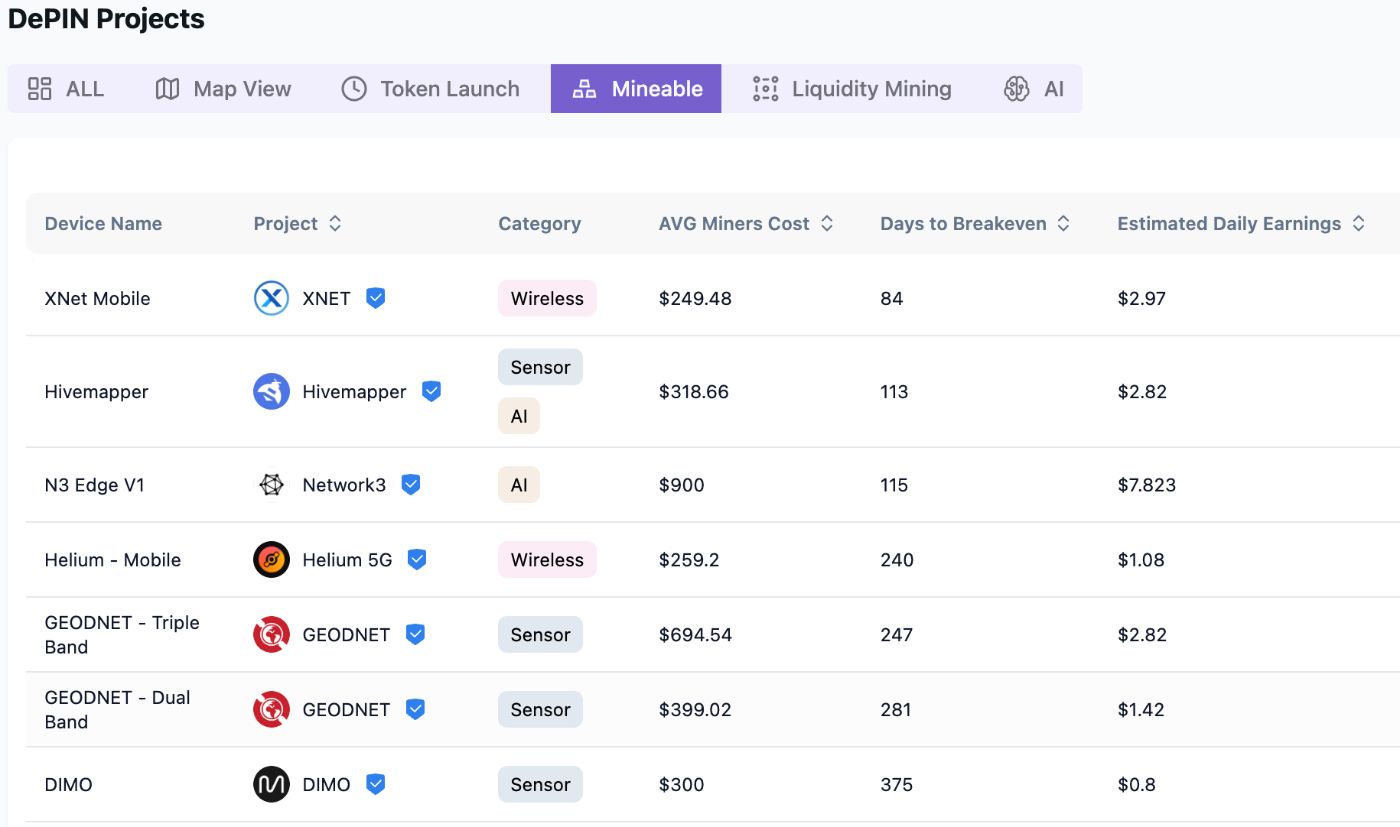Click the Network3 project logo icon
1400x827 pixels.
point(271,485)
